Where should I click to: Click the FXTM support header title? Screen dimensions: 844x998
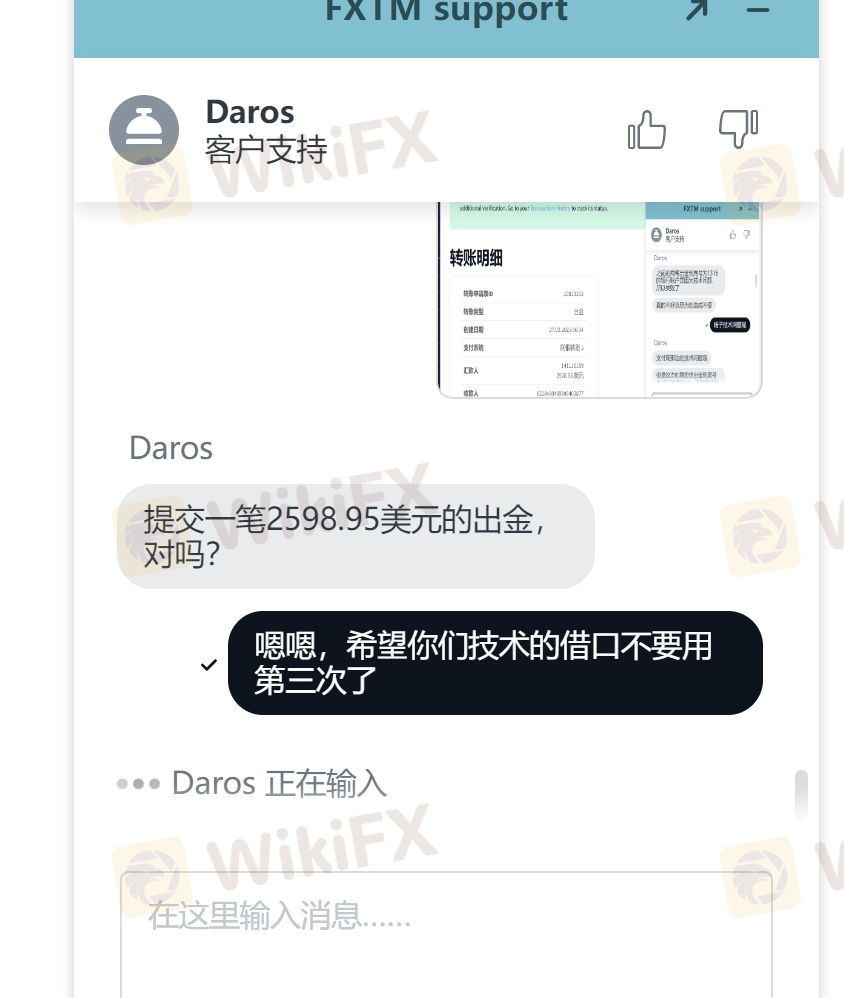[446, 11]
